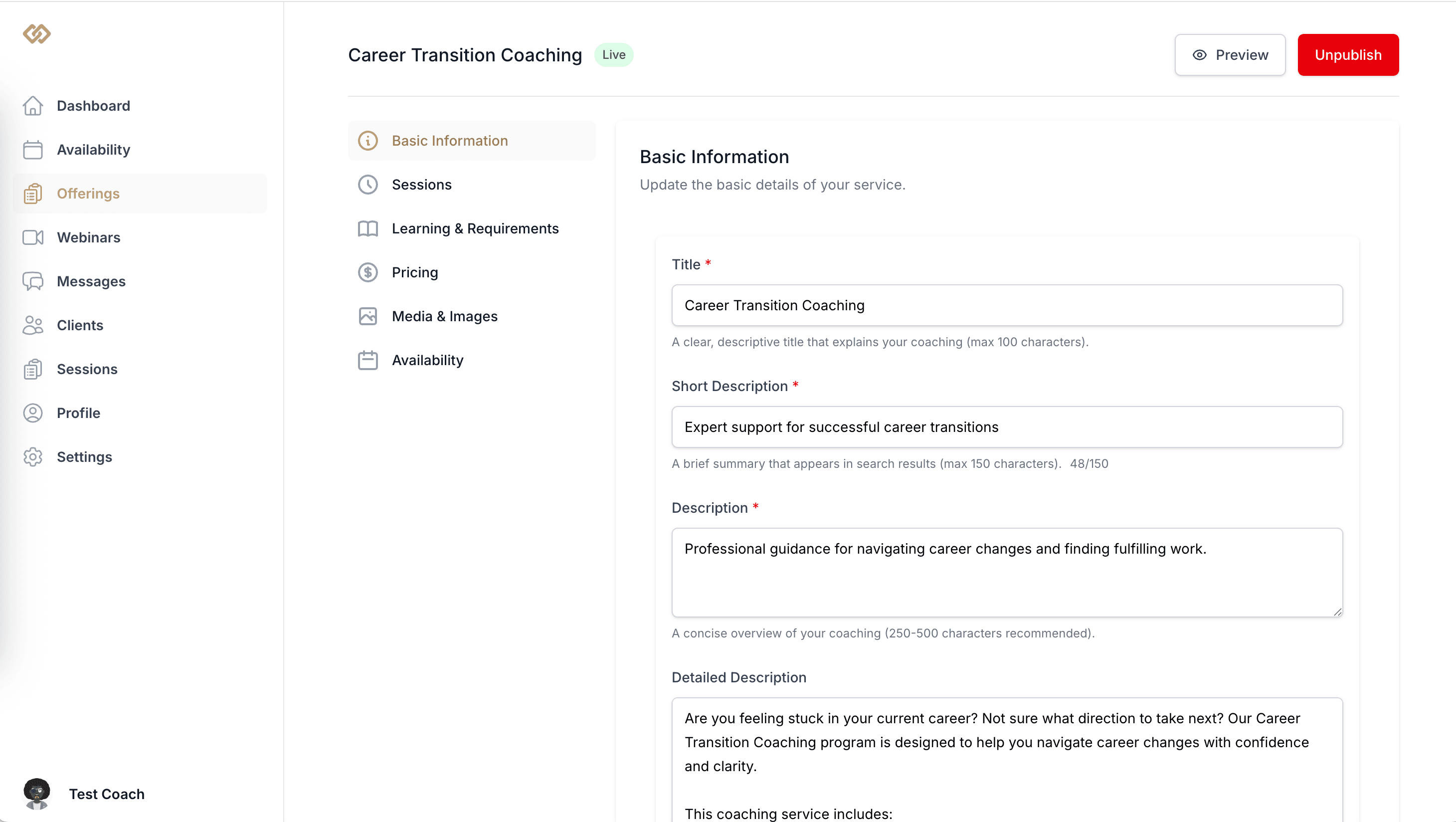Click the Clients people icon
The width and height of the screenshot is (1456, 822).
click(33, 325)
